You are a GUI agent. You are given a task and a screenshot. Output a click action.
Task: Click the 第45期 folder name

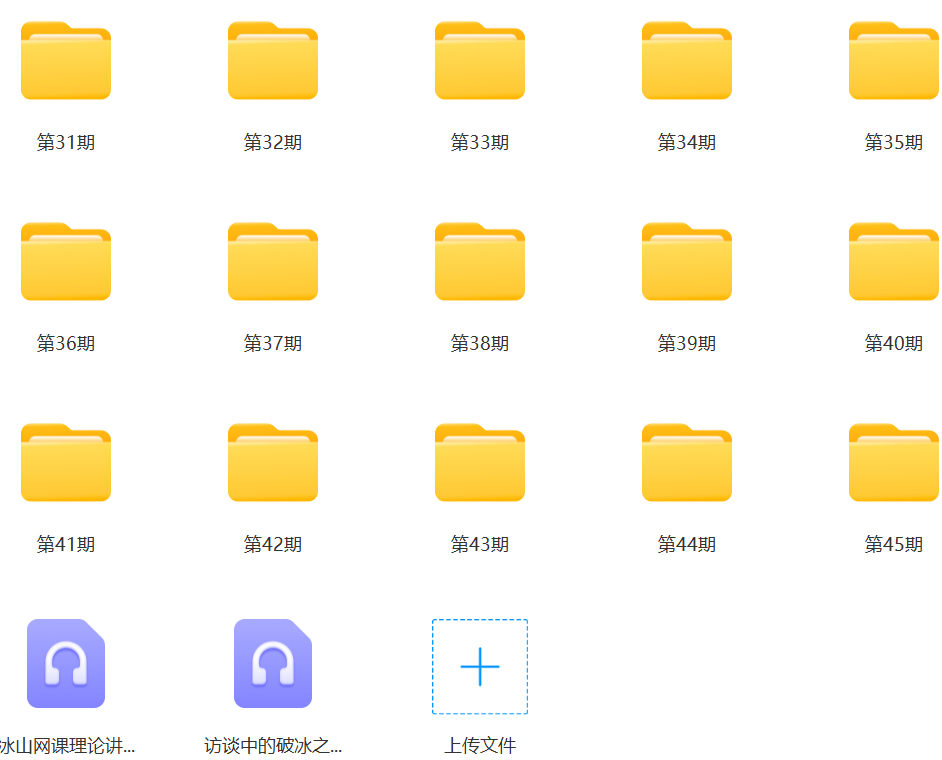(x=894, y=544)
